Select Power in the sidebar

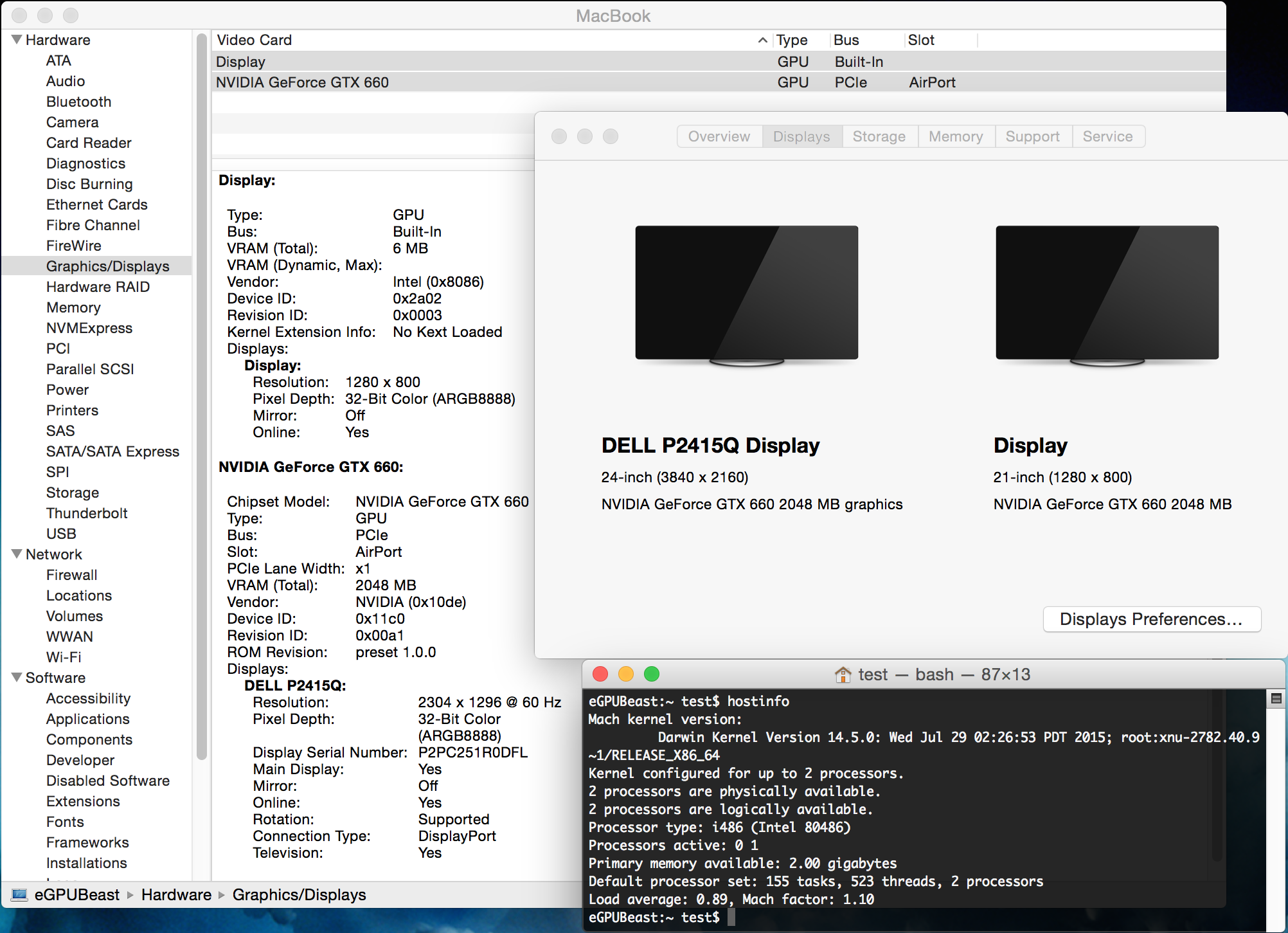click(67, 390)
